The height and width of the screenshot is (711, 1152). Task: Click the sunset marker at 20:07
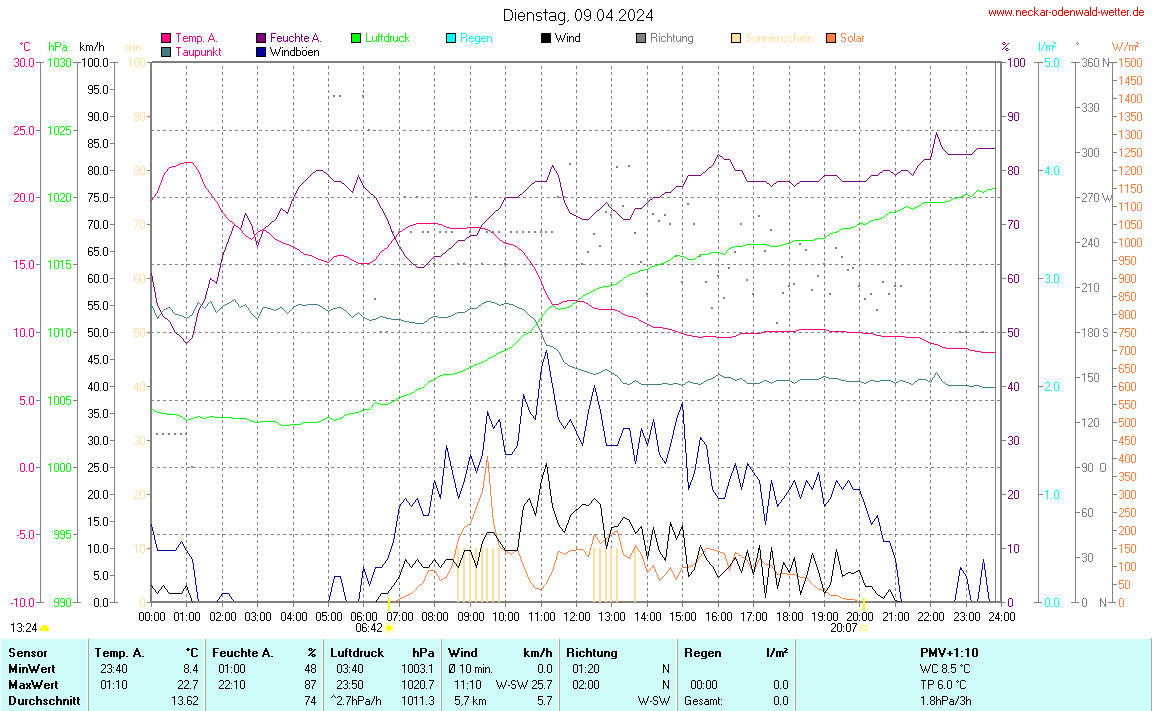[864, 628]
